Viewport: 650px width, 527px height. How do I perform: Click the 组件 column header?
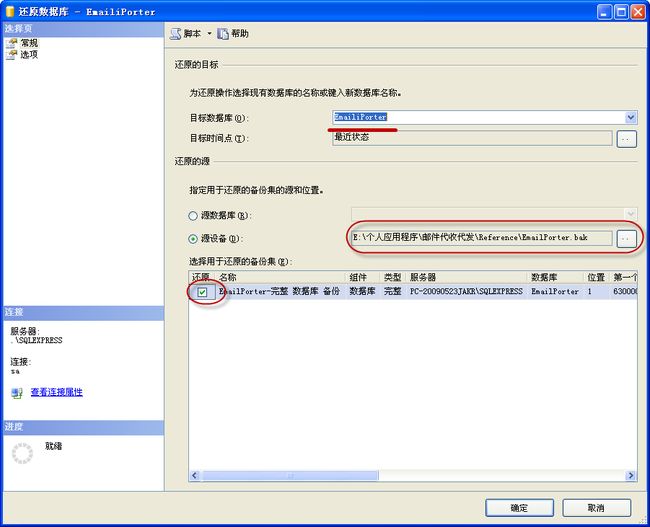362,277
